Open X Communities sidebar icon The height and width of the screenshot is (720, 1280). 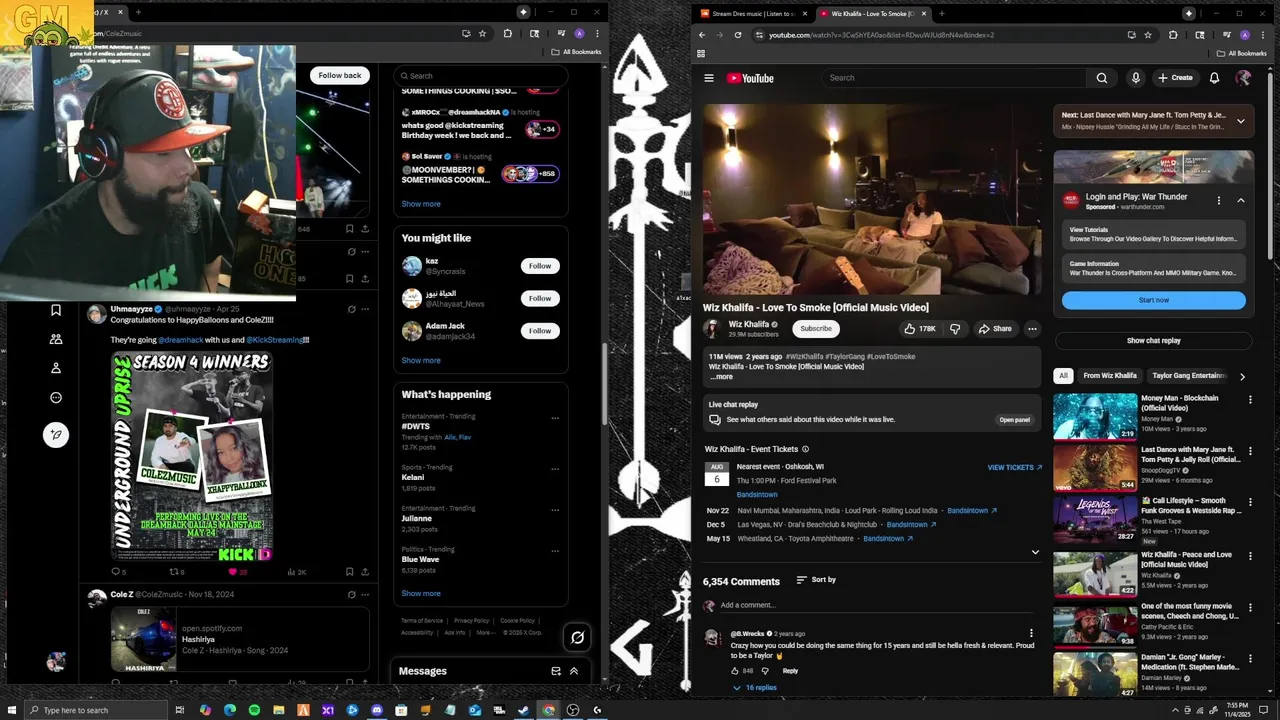[x=56, y=339]
